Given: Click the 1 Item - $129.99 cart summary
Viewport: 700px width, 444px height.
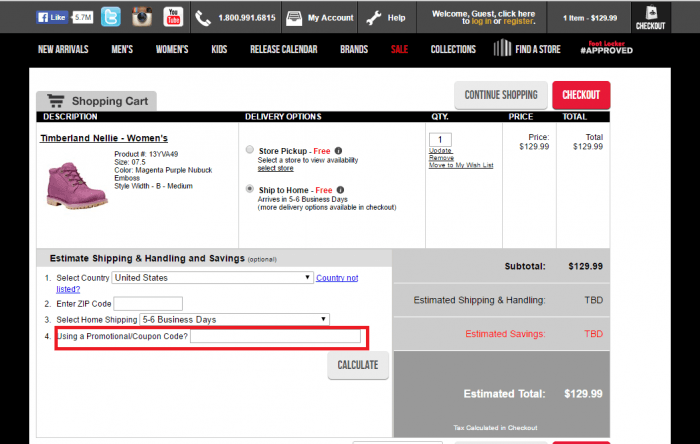Looking at the screenshot, I should (x=590, y=18).
